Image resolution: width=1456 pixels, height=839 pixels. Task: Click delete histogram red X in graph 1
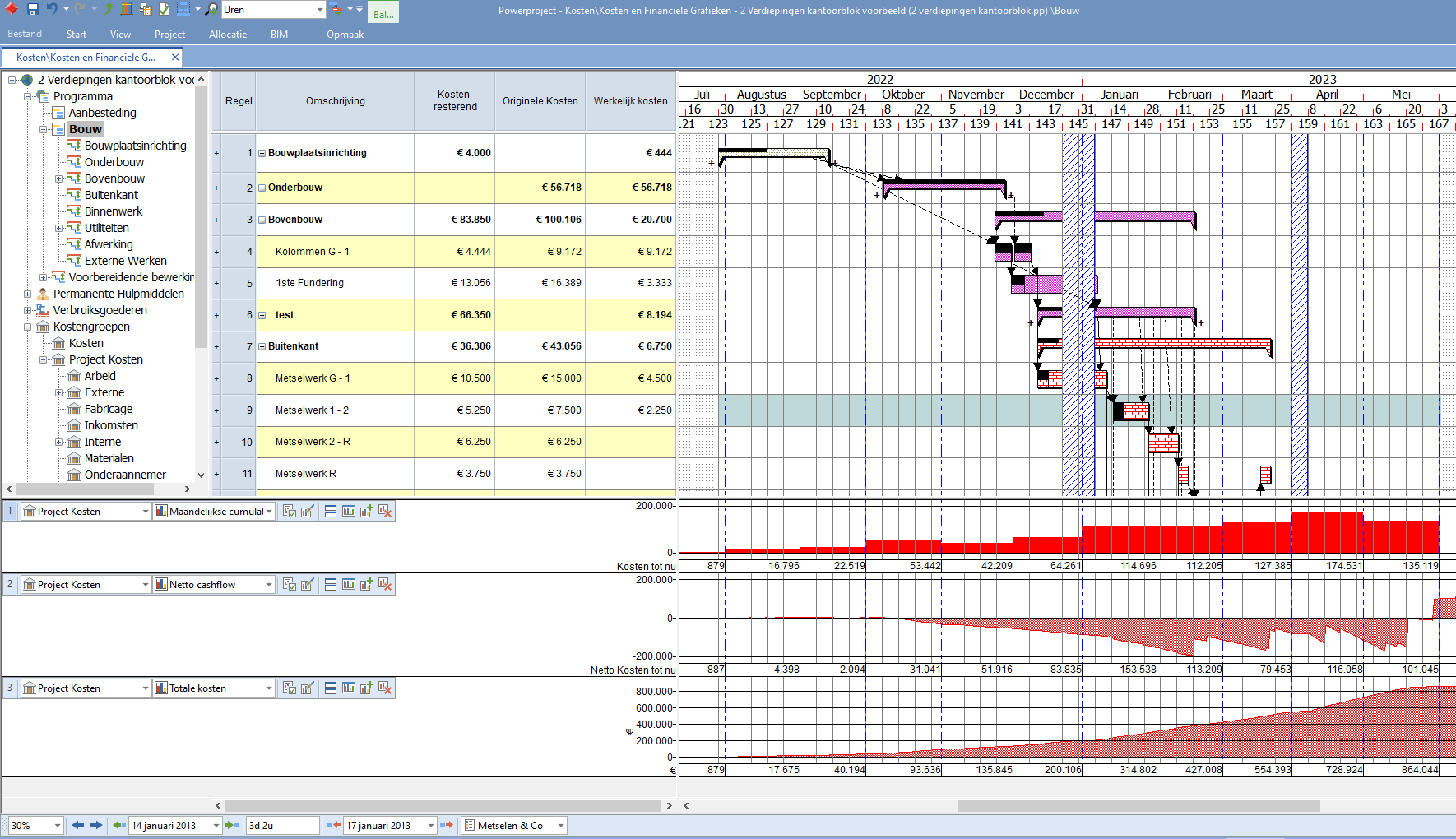[384, 511]
